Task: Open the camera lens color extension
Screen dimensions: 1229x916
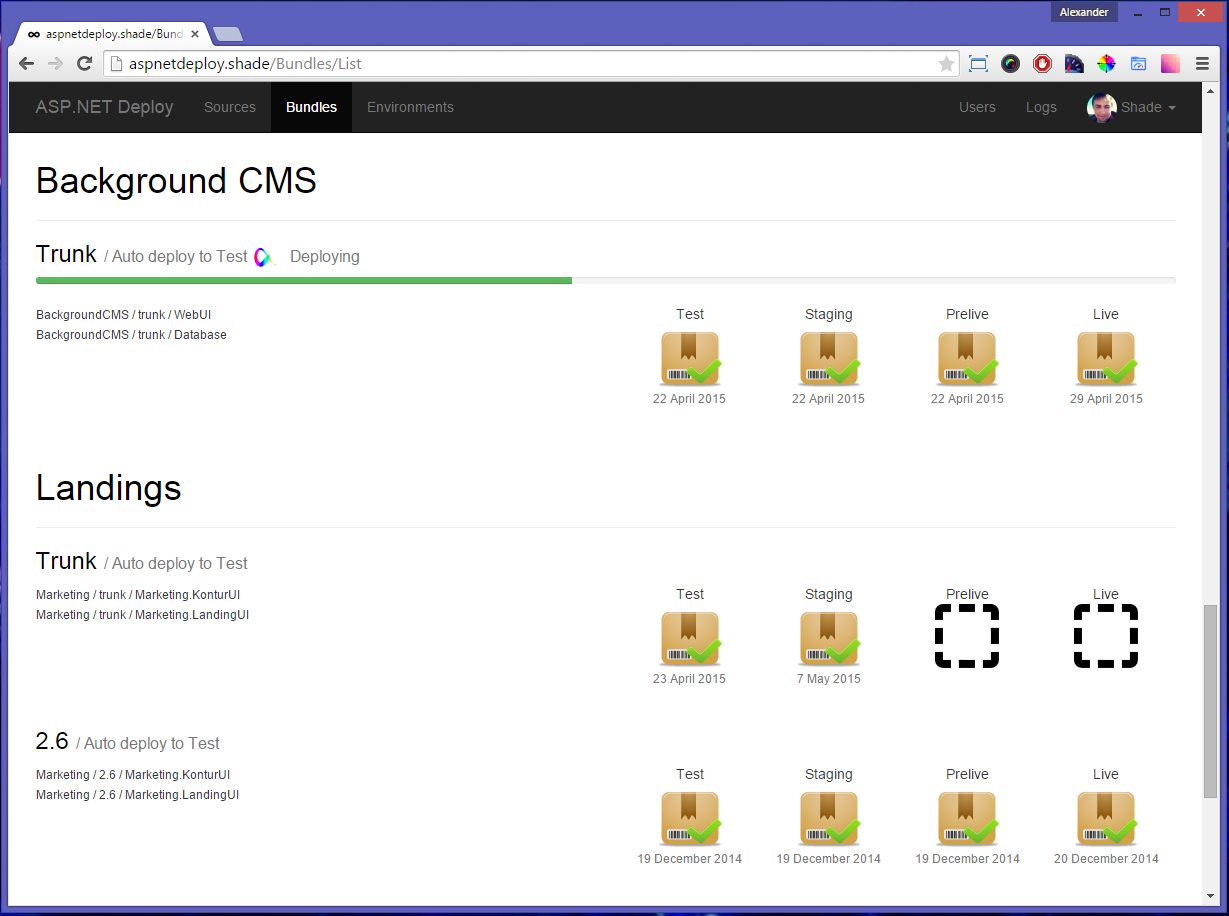Action: coord(1010,64)
